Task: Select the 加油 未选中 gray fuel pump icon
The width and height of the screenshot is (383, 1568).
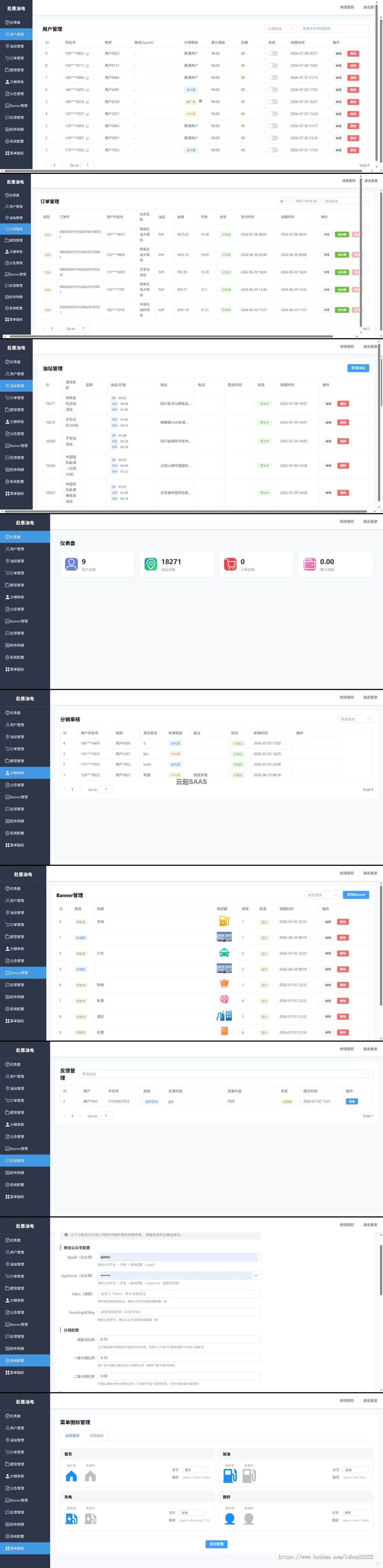Action: (249, 1475)
